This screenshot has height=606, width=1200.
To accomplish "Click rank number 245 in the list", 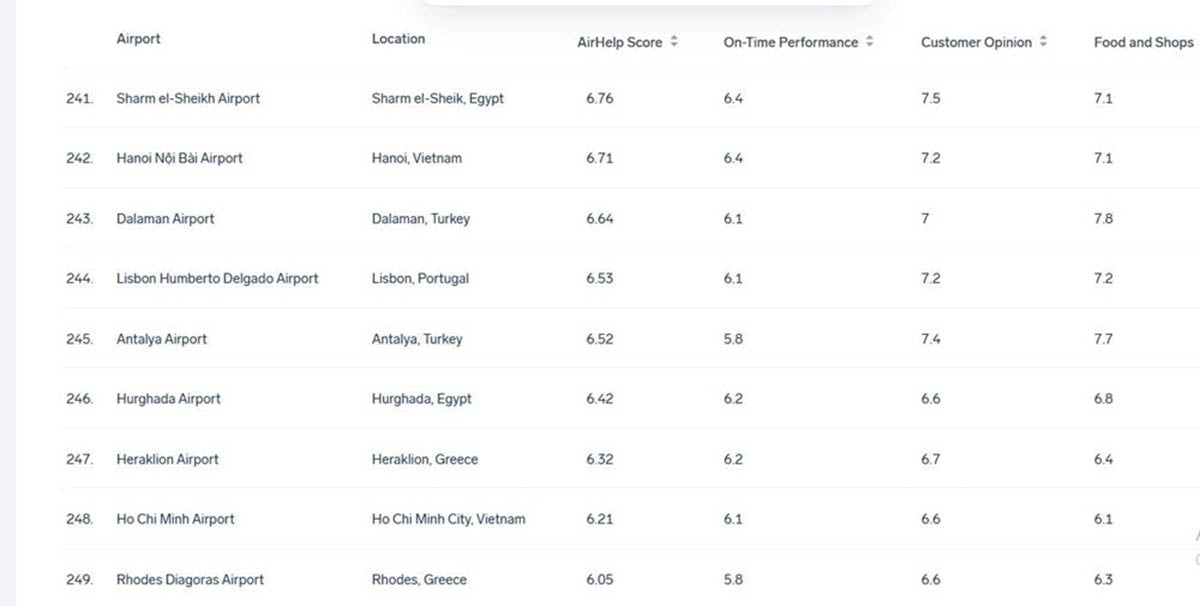I will [x=79, y=339].
